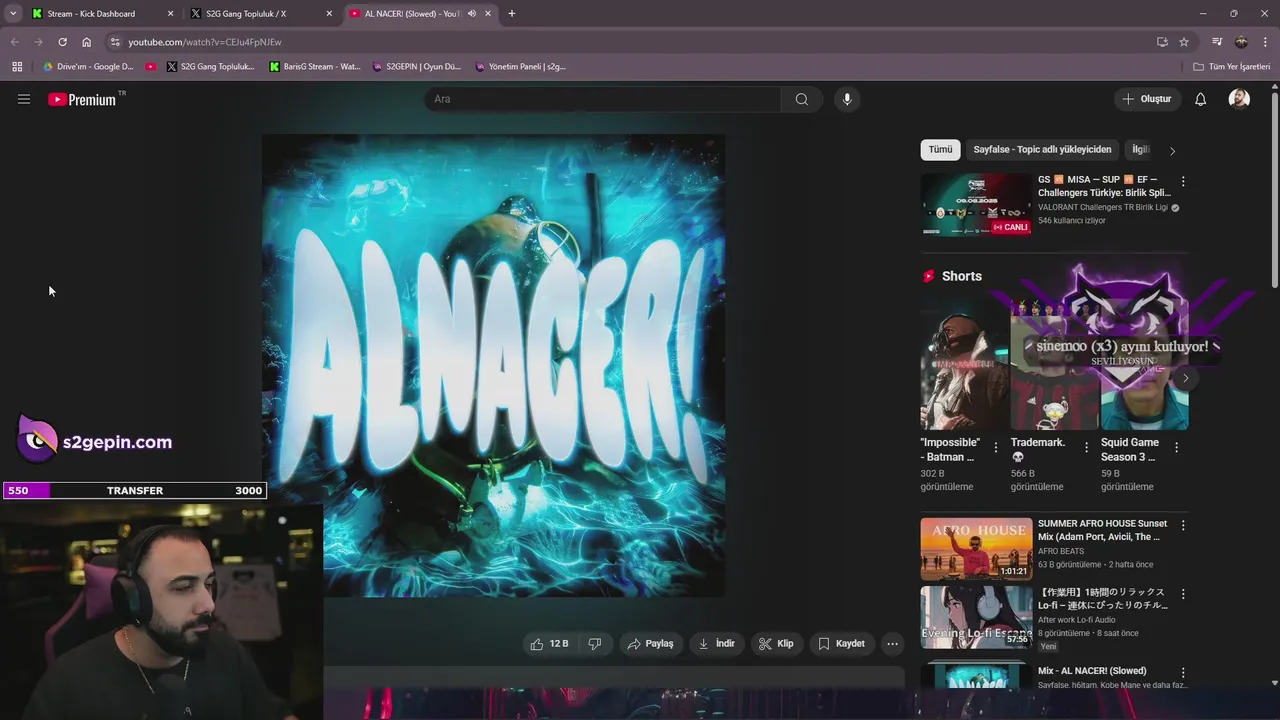Viewport: 1280px width, 720px height.
Task: Click the SUMMER AFRO HOUSE Sunset Mix title
Action: coord(1102,530)
